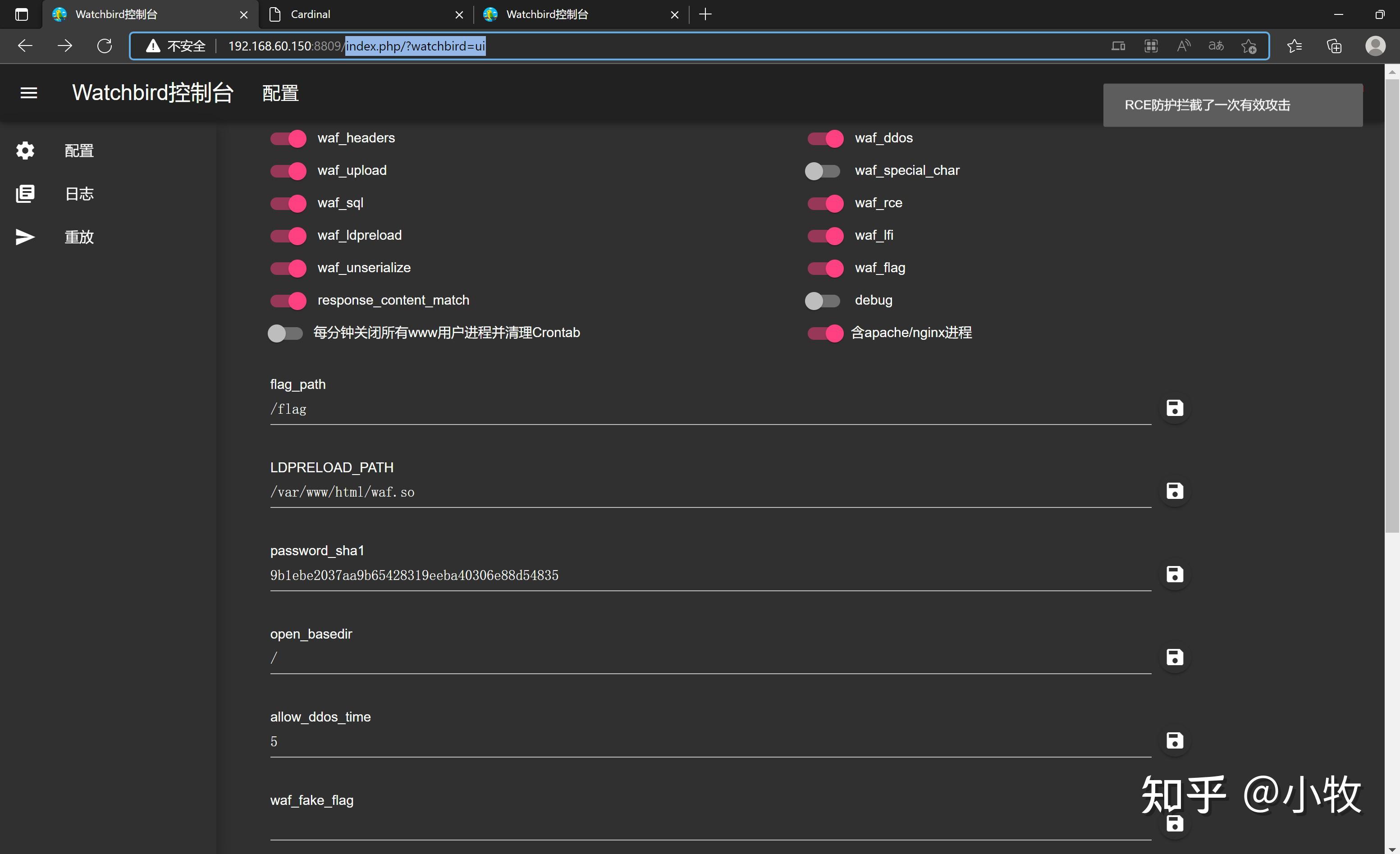
Task: Save the allow_ddos_time value
Action: pyautogui.click(x=1175, y=740)
